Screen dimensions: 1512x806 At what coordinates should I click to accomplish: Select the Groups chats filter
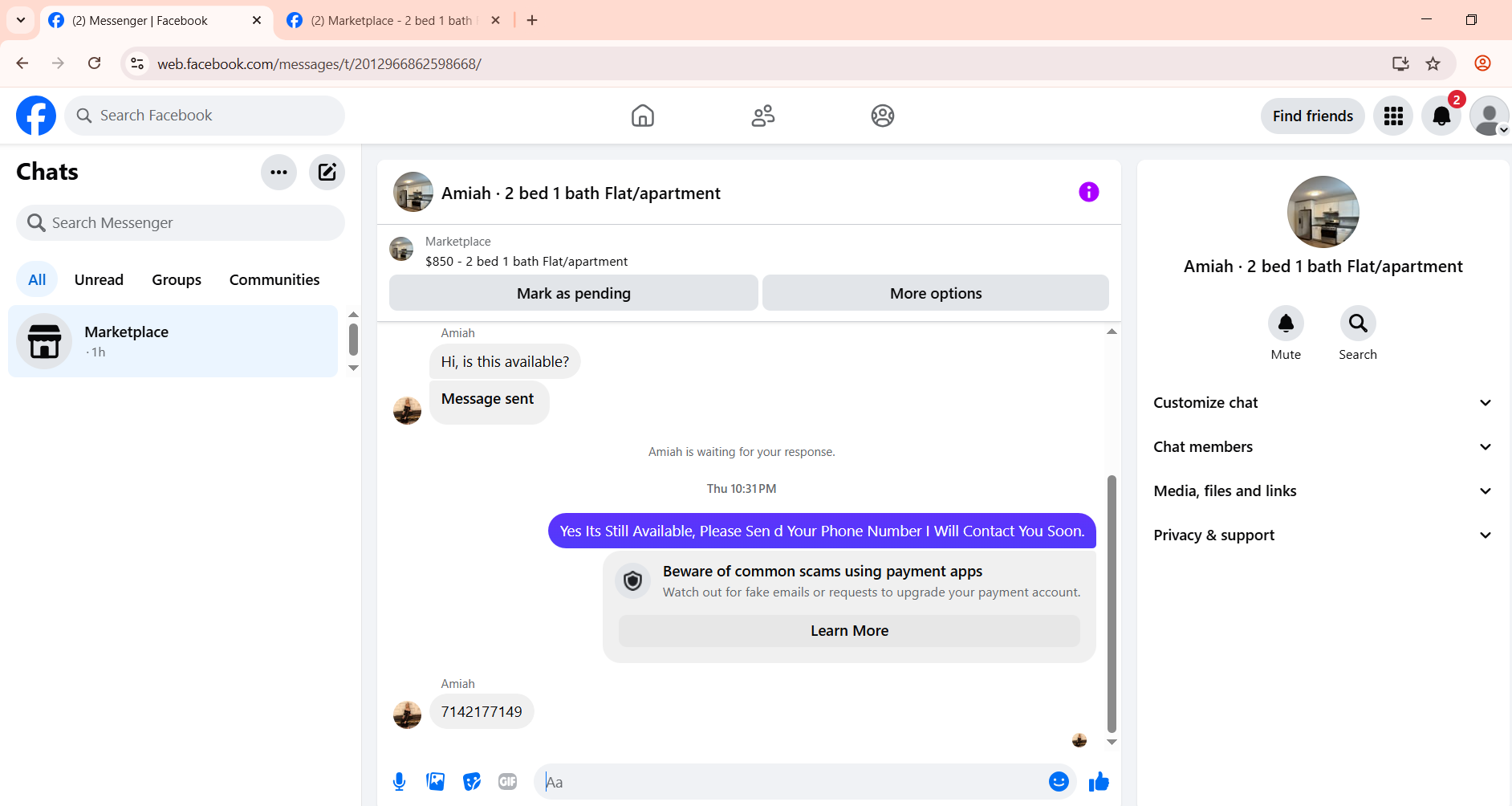[x=177, y=280]
